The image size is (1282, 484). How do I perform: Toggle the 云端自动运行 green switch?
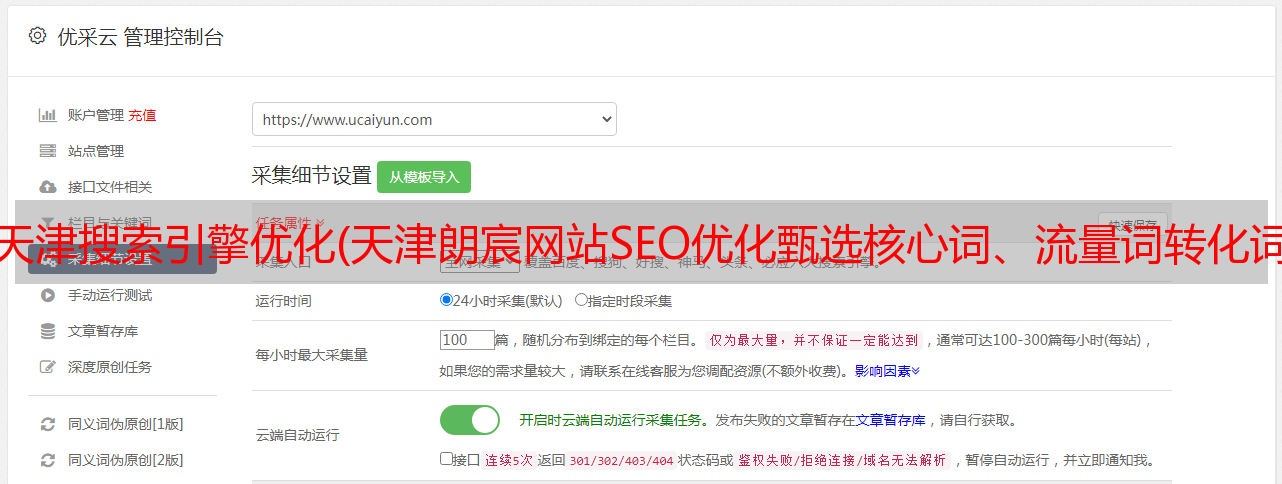click(470, 420)
